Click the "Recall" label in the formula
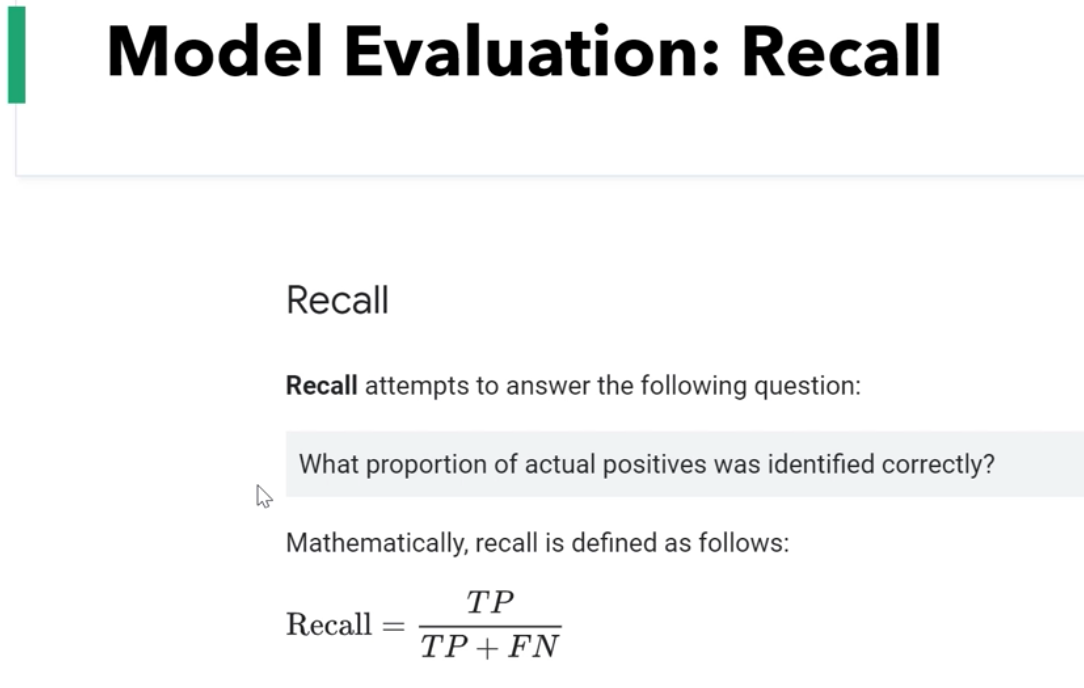Viewport: 1084px width, 688px height. 328,625
